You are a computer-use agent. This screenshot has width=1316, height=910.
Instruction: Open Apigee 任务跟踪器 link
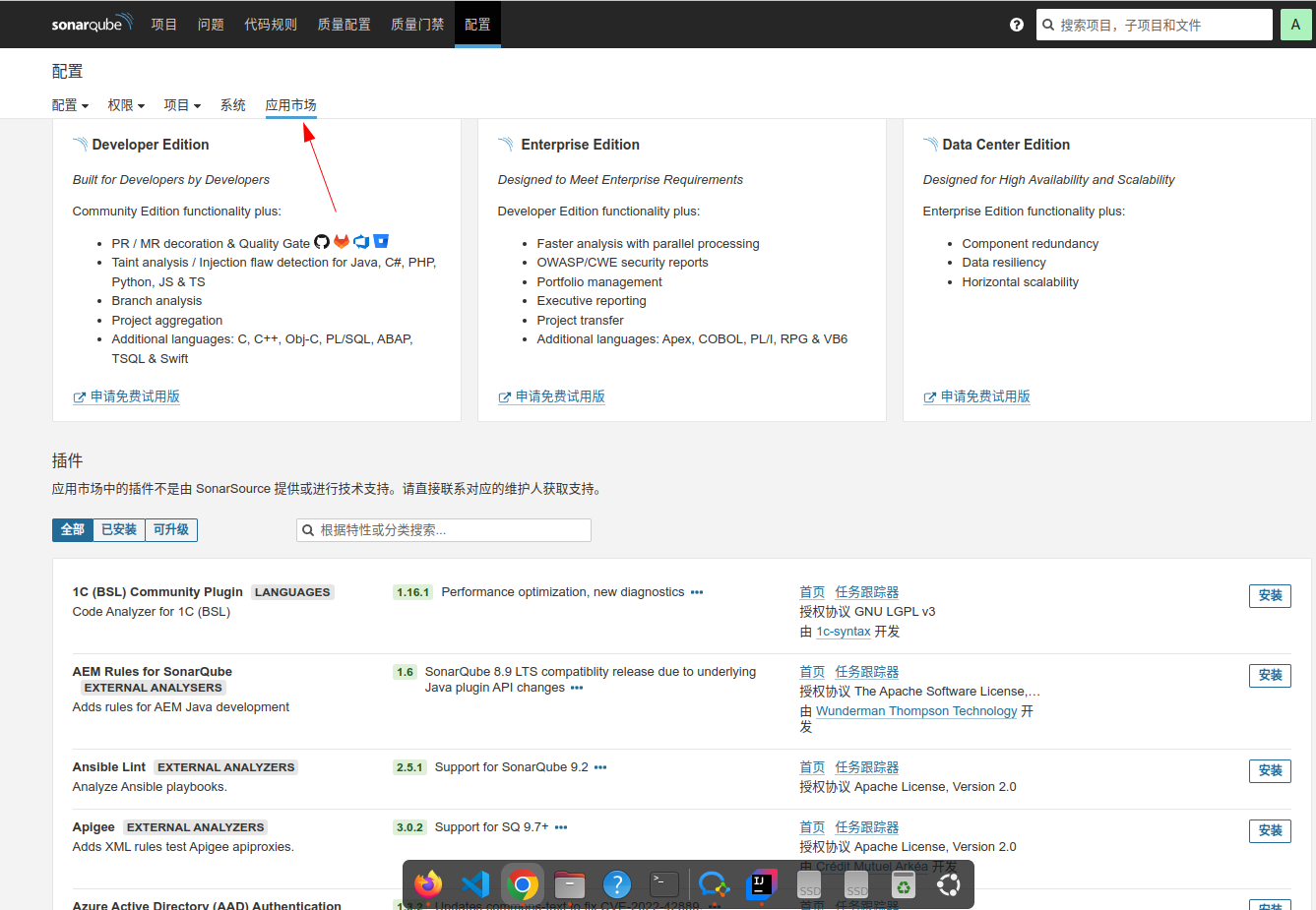pos(867,827)
